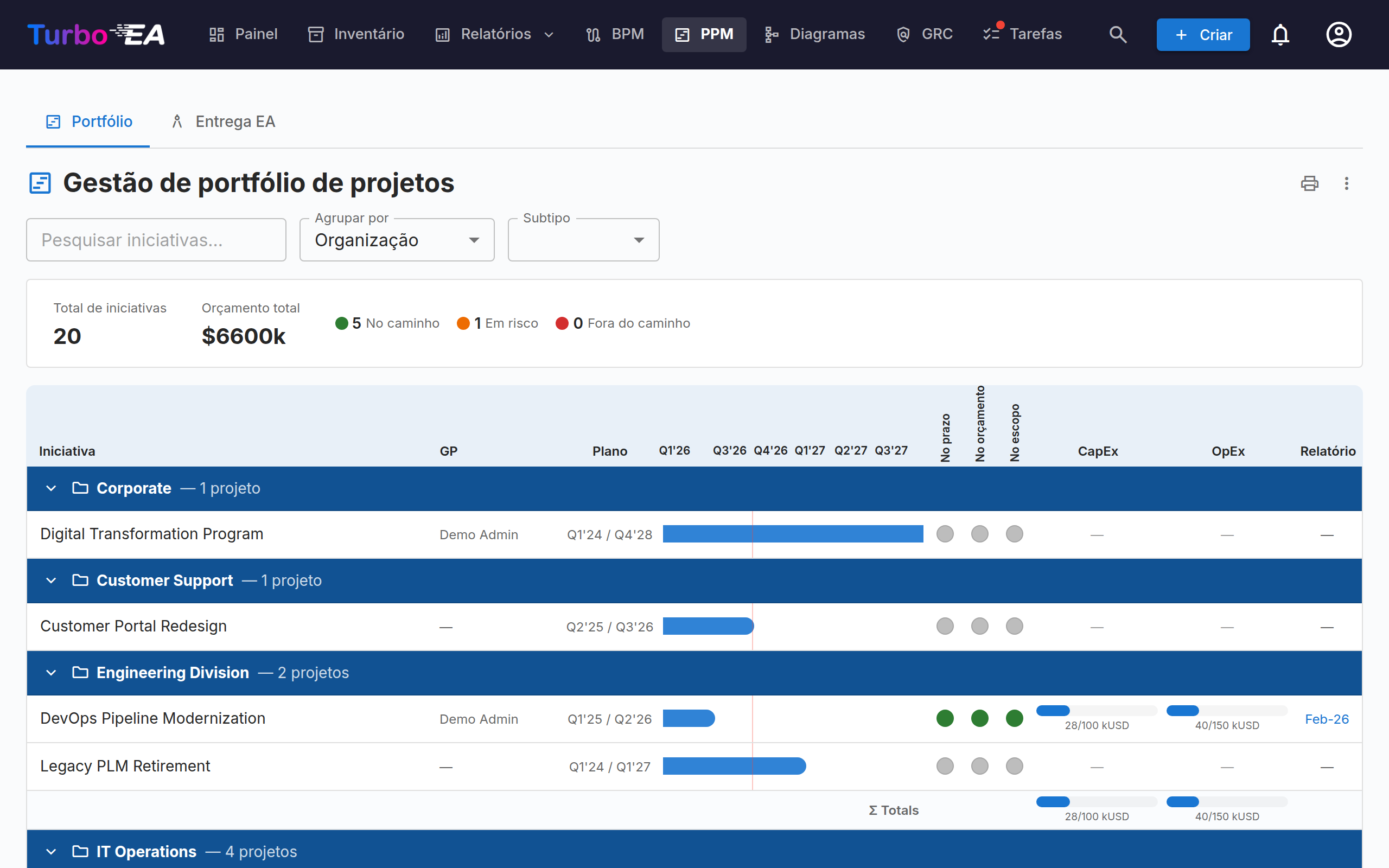1389x868 pixels.
Task: Open notifications bell icon
Action: click(1280, 34)
